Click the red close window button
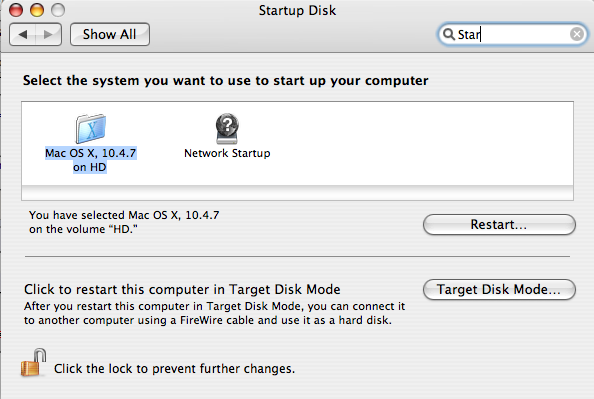Image resolution: width=594 pixels, height=399 pixels. pos(16,10)
